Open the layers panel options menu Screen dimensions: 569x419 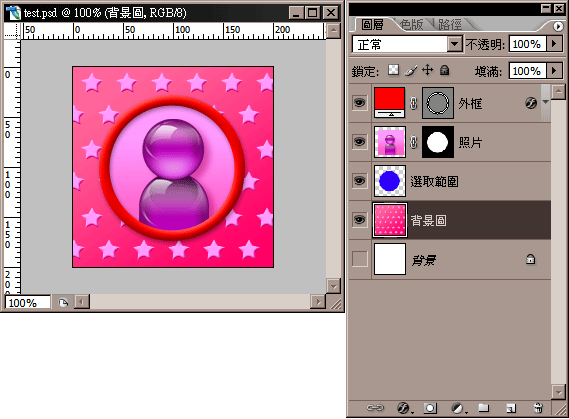coord(558,26)
